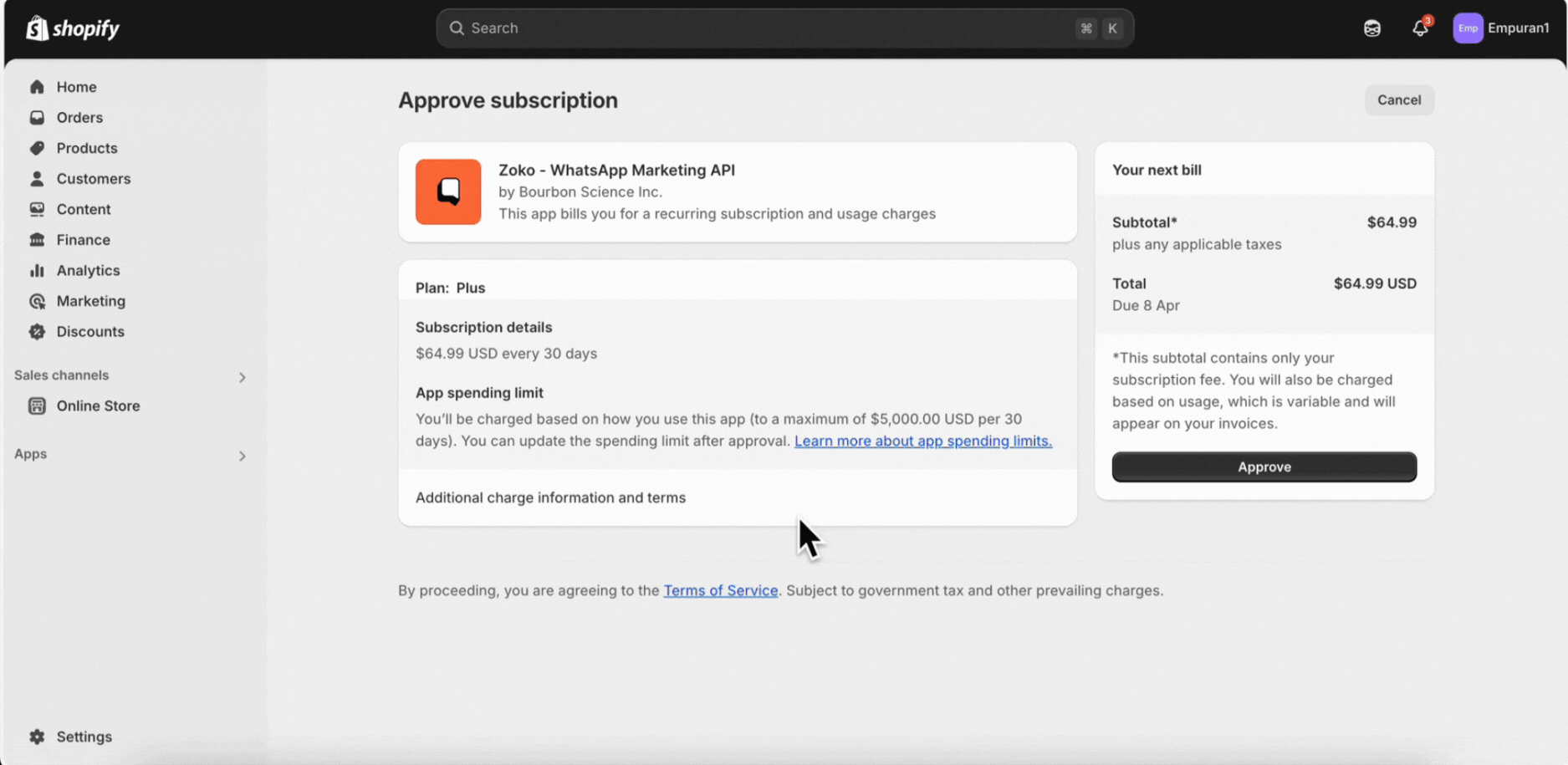The width and height of the screenshot is (1568, 765).
Task: Click the Online Store icon
Action: (37, 405)
